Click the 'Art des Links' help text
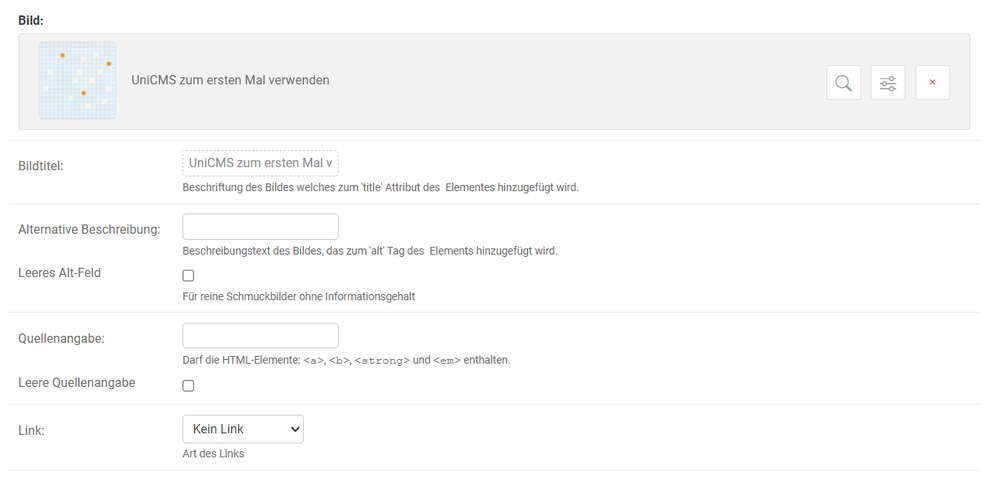The height and width of the screenshot is (478, 992). tap(213, 453)
